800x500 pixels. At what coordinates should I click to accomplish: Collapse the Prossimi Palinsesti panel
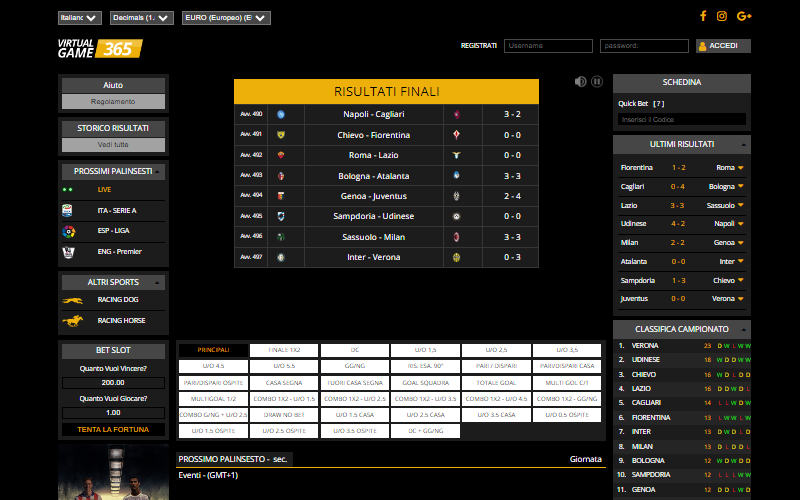tap(157, 171)
